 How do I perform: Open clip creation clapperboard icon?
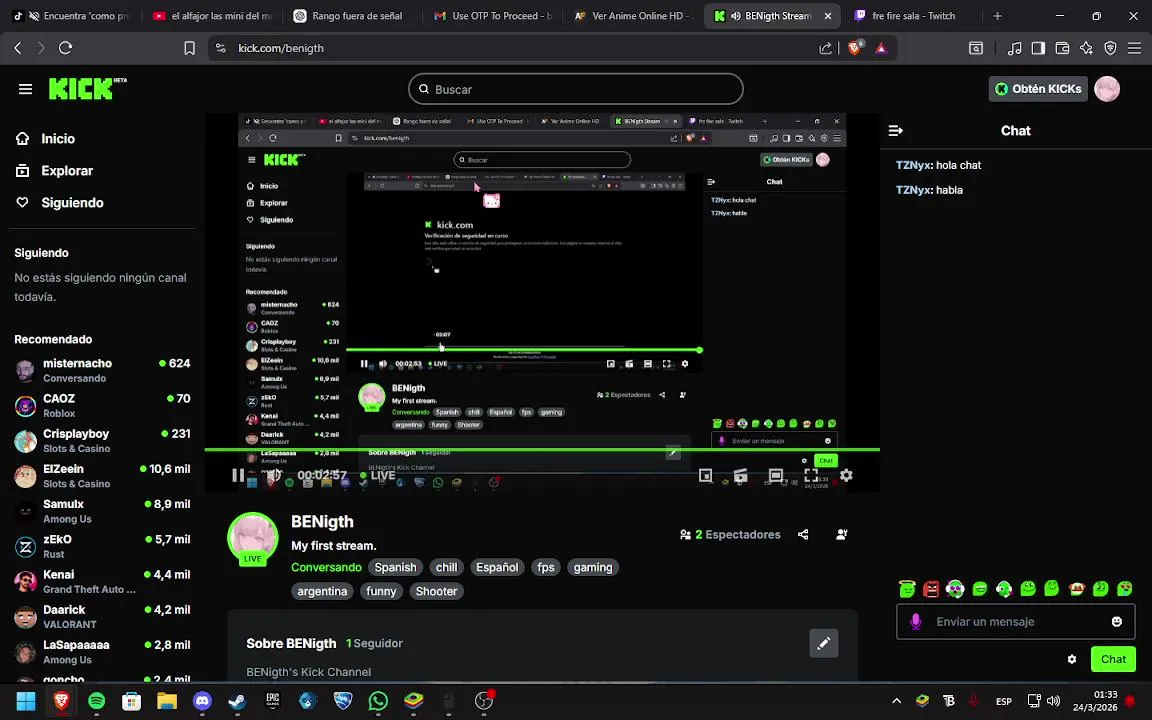[x=740, y=475]
